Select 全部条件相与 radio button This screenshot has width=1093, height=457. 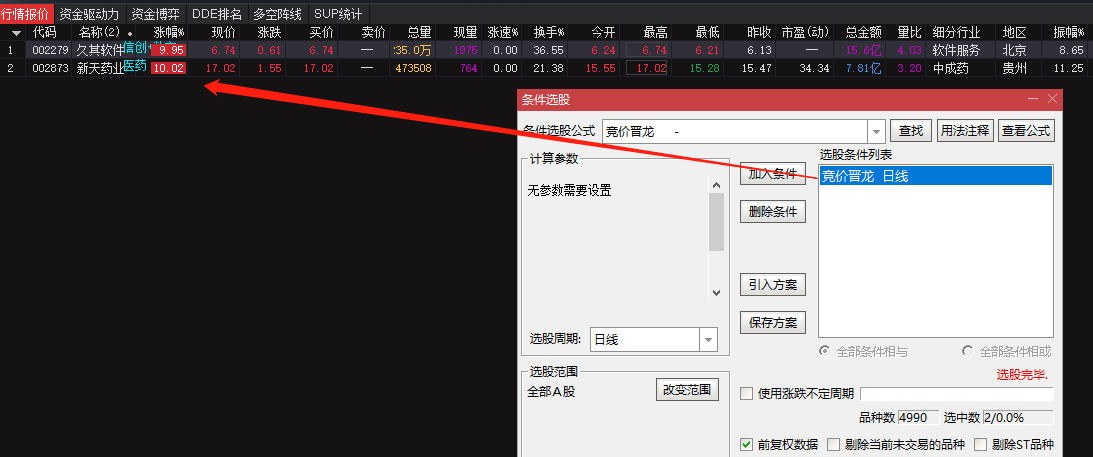coord(825,352)
